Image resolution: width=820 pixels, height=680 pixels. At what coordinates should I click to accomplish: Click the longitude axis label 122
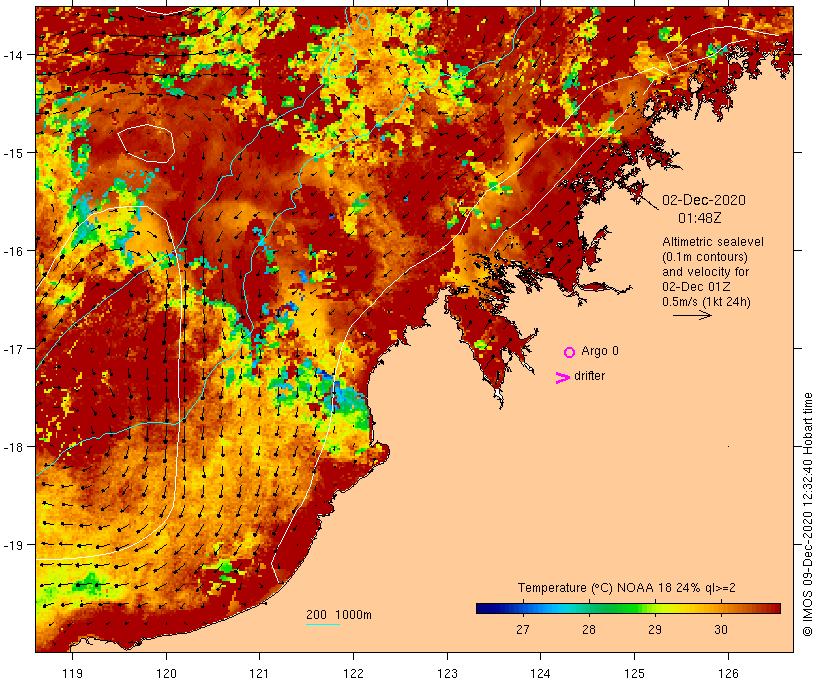[x=354, y=673]
